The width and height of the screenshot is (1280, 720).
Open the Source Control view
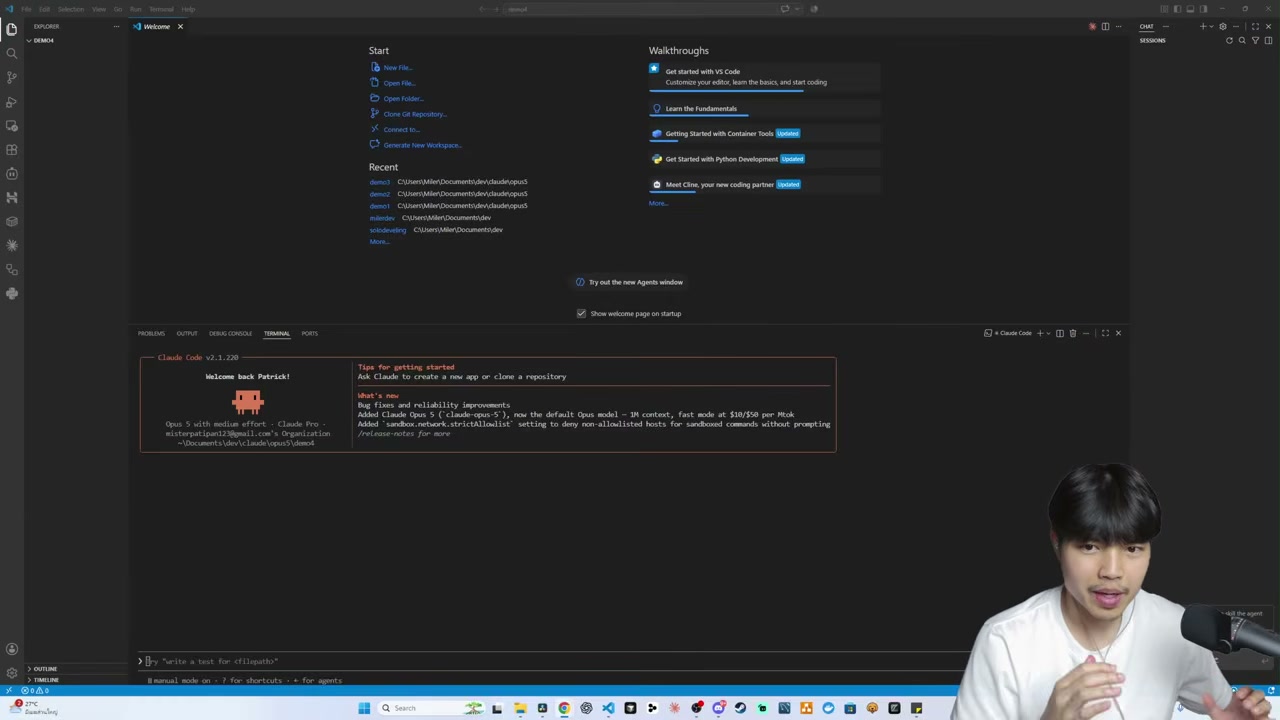point(12,77)
